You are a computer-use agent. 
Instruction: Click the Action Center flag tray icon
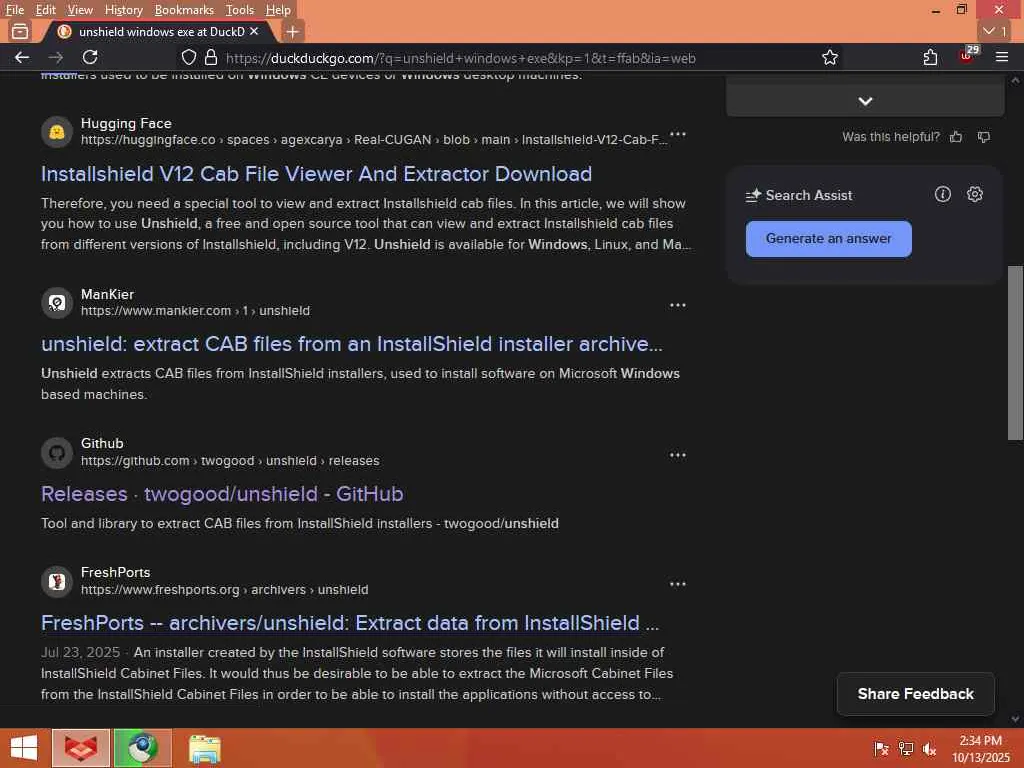881,748
